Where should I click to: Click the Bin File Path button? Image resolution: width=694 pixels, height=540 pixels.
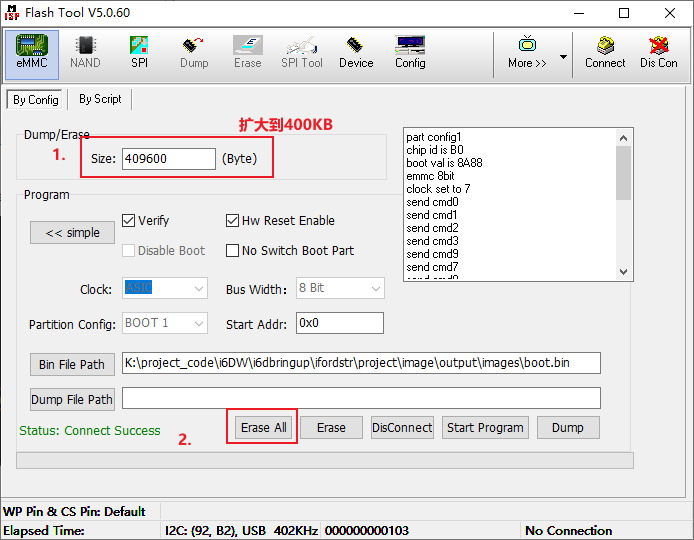73,364
